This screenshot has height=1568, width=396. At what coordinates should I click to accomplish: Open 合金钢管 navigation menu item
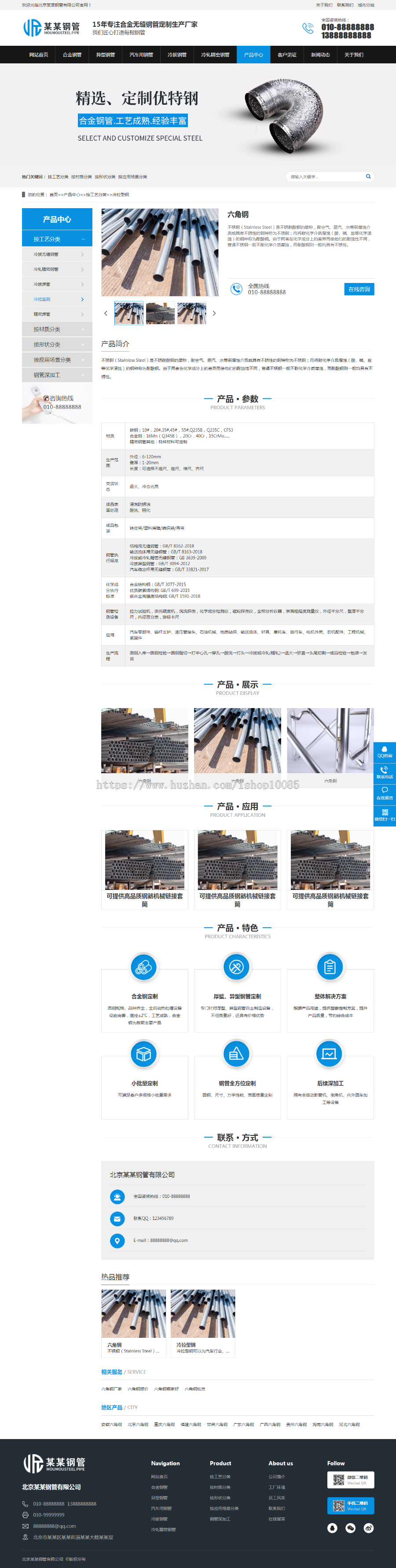pyautogui.click(x=72, y=55)
